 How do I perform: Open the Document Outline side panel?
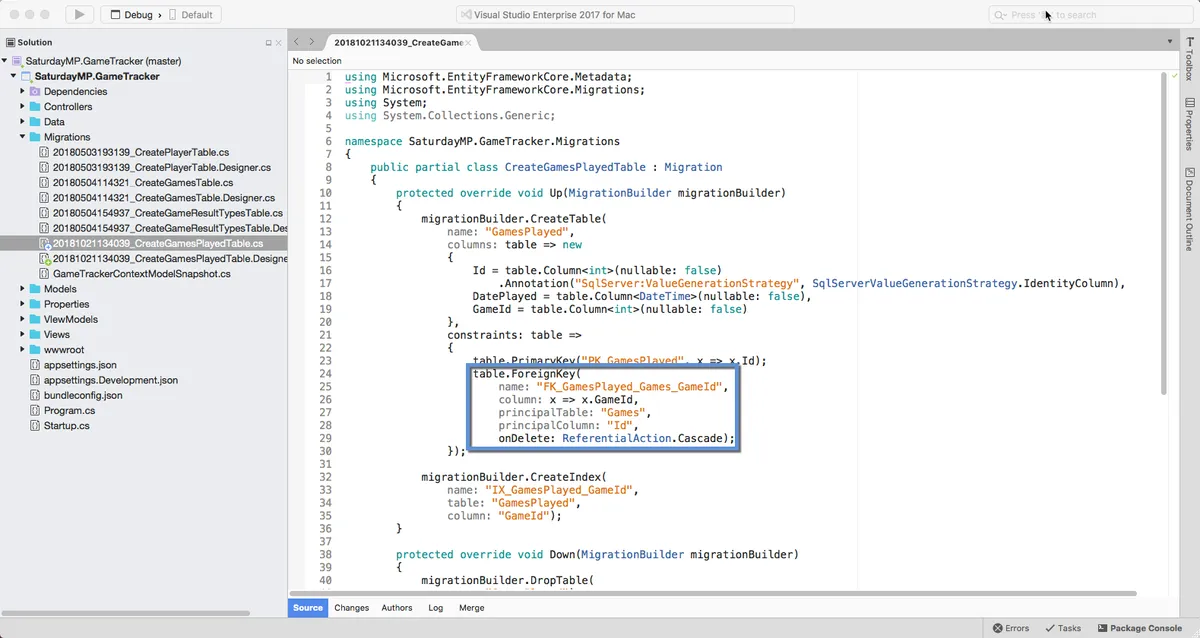click(1189, 208)
